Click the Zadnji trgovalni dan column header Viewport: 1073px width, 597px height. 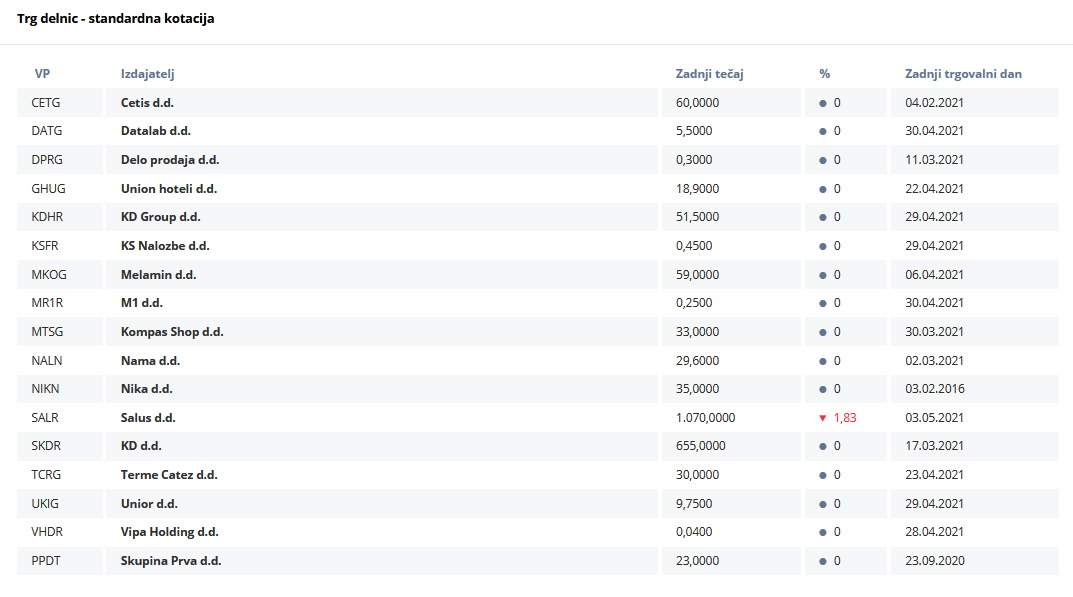(x=964, y=74)
